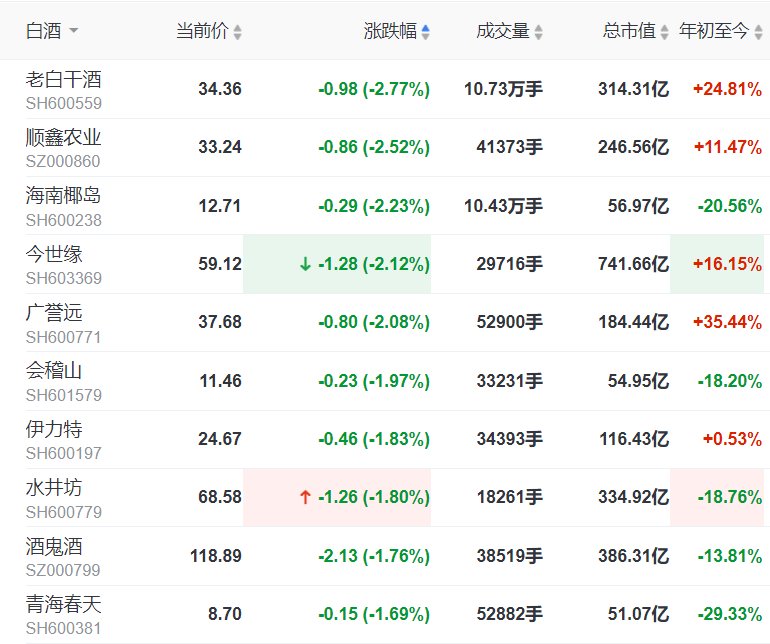Click volume 10.73万手
This screenshot has width=770, height=644.
coord(503,89)
